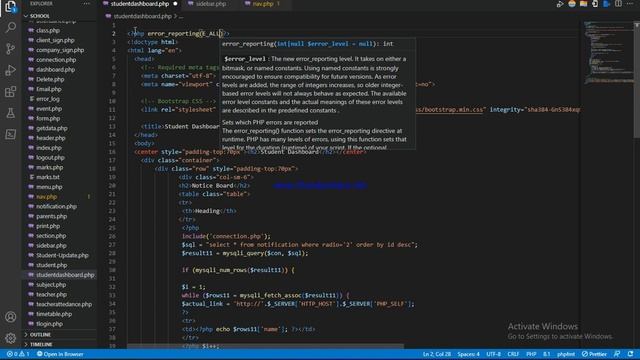Open the Run and Debug view

[11, 70]
